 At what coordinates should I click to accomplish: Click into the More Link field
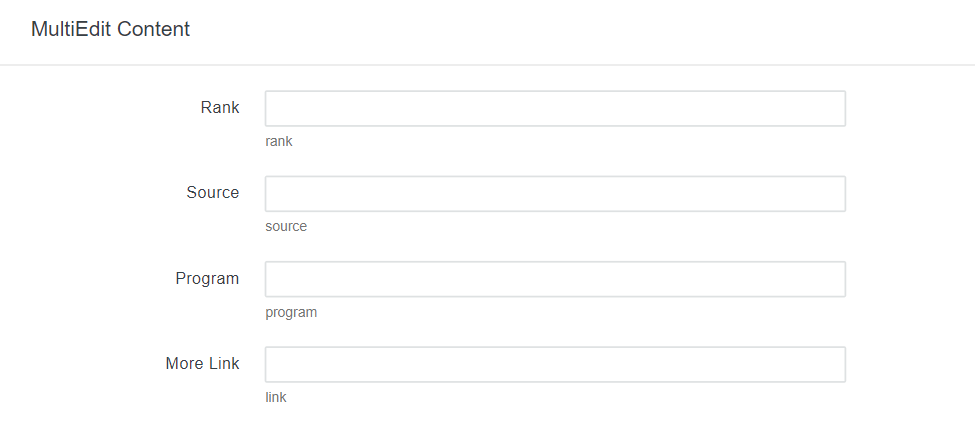click(555, 364)
